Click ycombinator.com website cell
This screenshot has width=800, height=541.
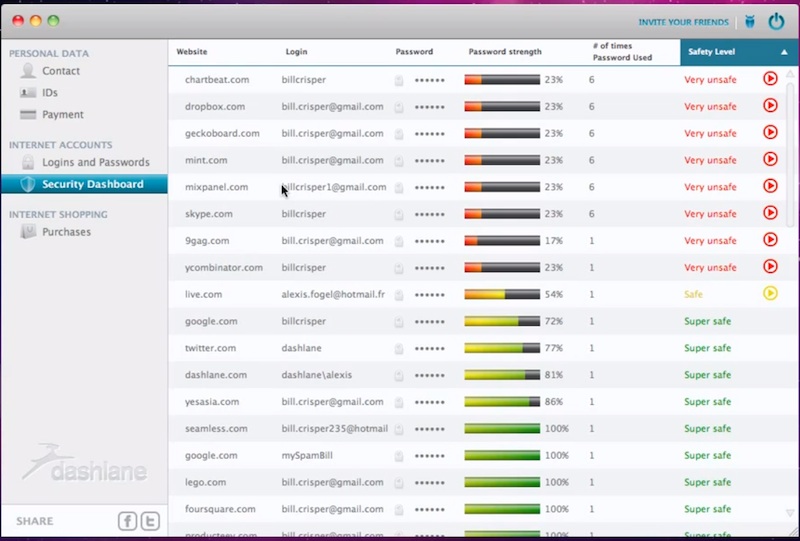click(223, 267)
